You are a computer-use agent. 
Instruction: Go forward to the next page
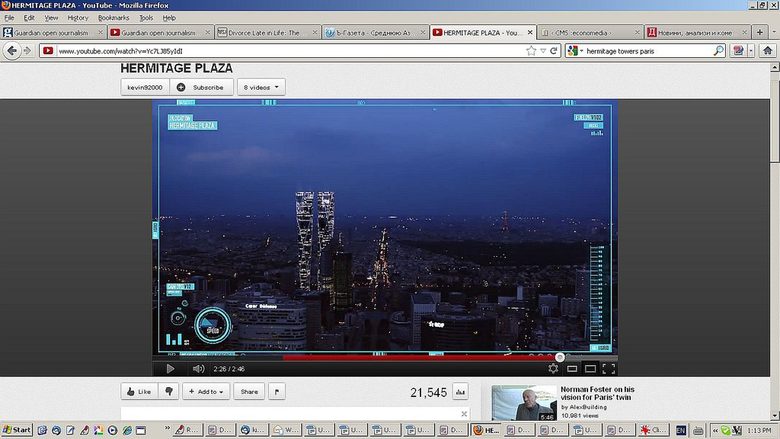(27, 51)
